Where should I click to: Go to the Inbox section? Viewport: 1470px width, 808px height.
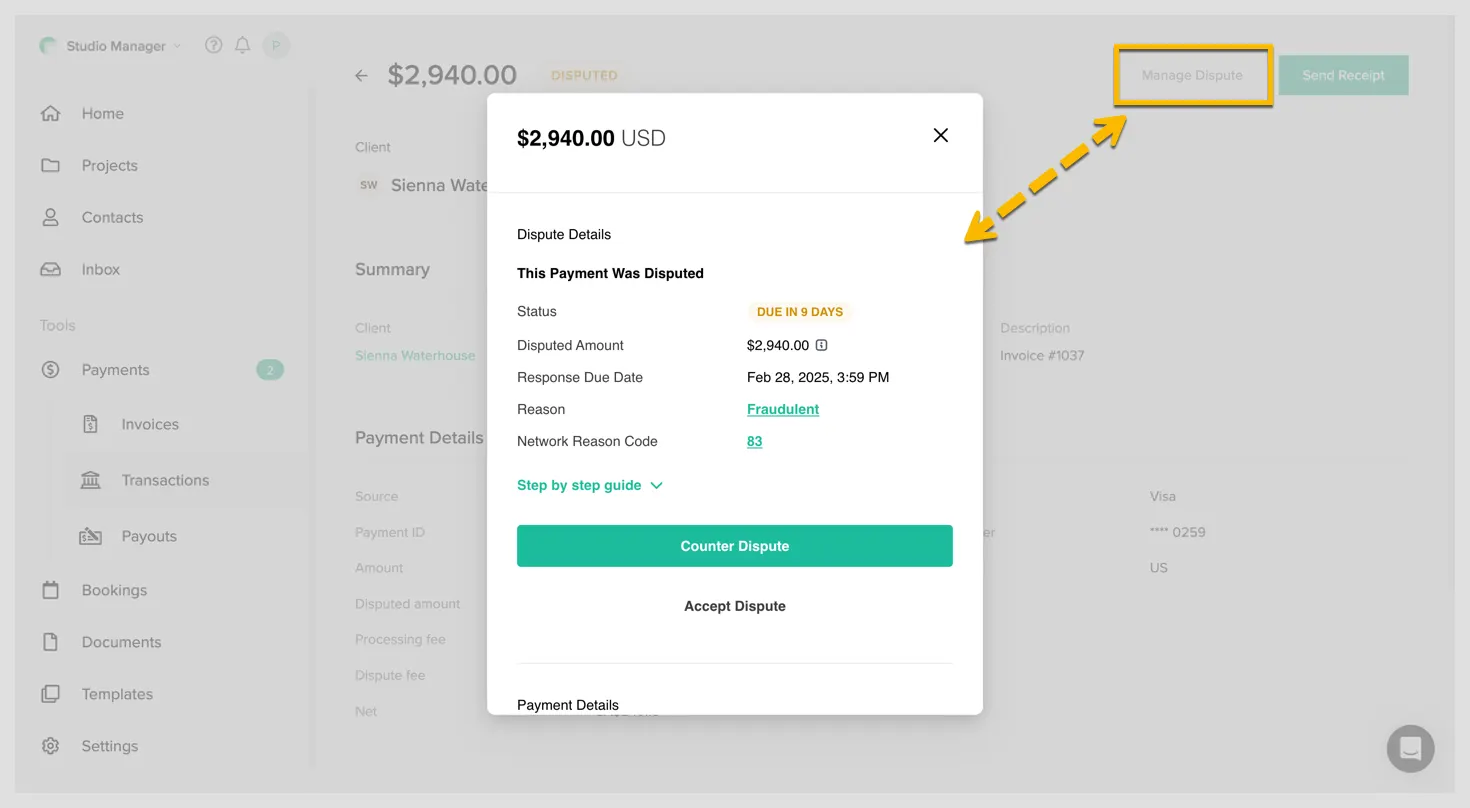pyautogui.click(x=100, y=270)
